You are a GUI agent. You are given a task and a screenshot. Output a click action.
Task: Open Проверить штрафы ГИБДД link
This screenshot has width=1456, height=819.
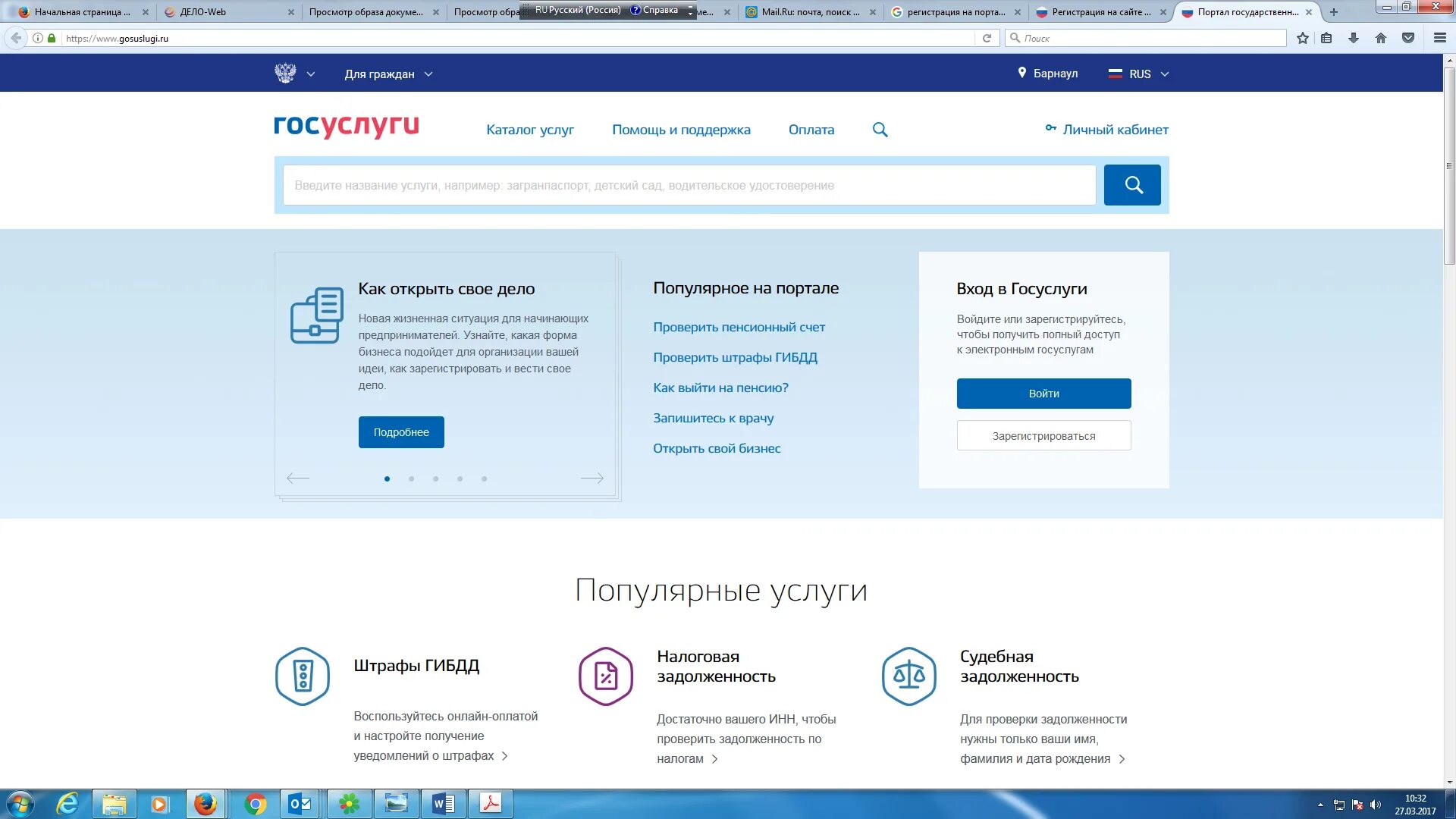tap(735, 357)
